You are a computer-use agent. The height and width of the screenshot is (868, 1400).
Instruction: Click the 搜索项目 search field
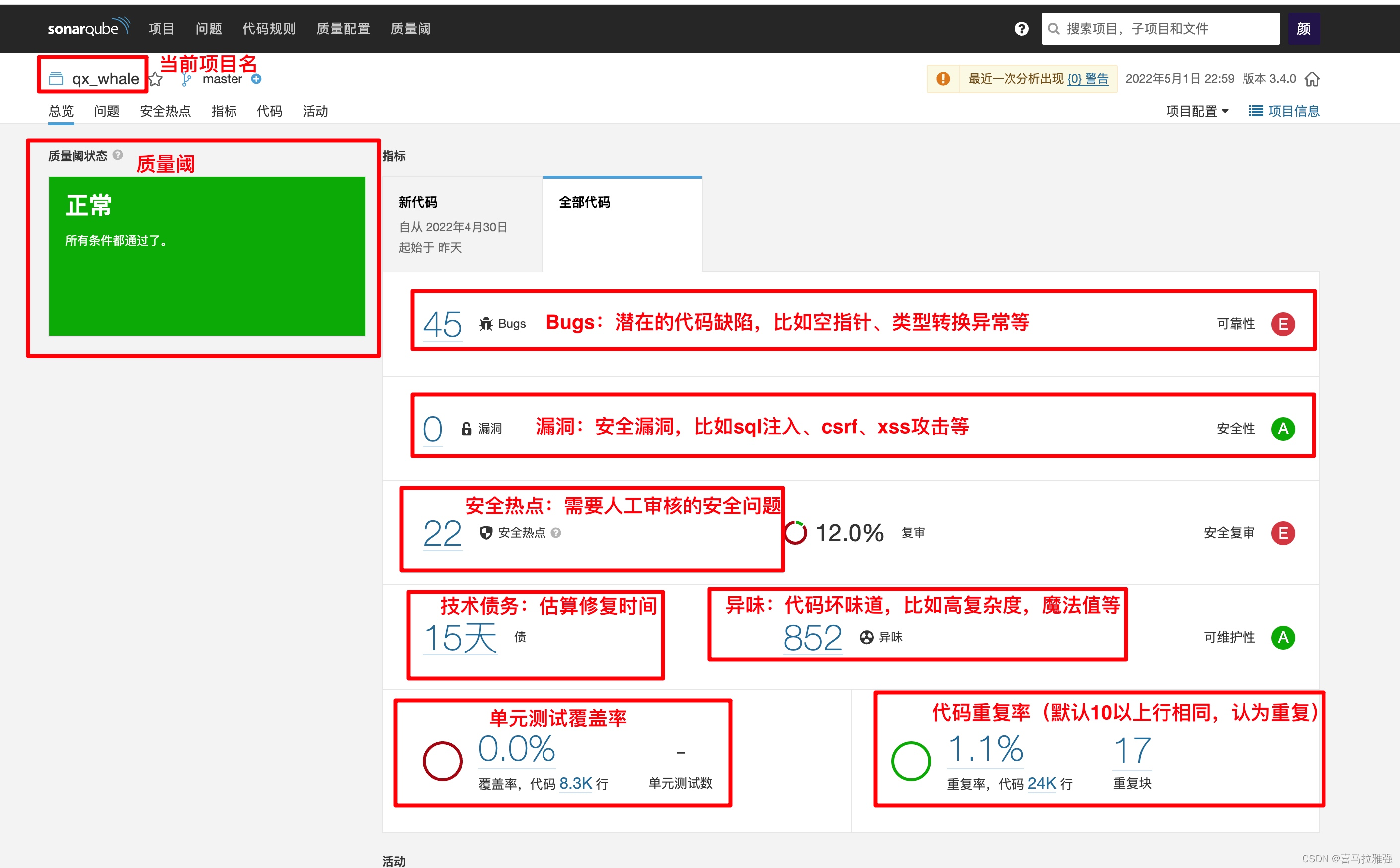click(x=1161, y=29)
